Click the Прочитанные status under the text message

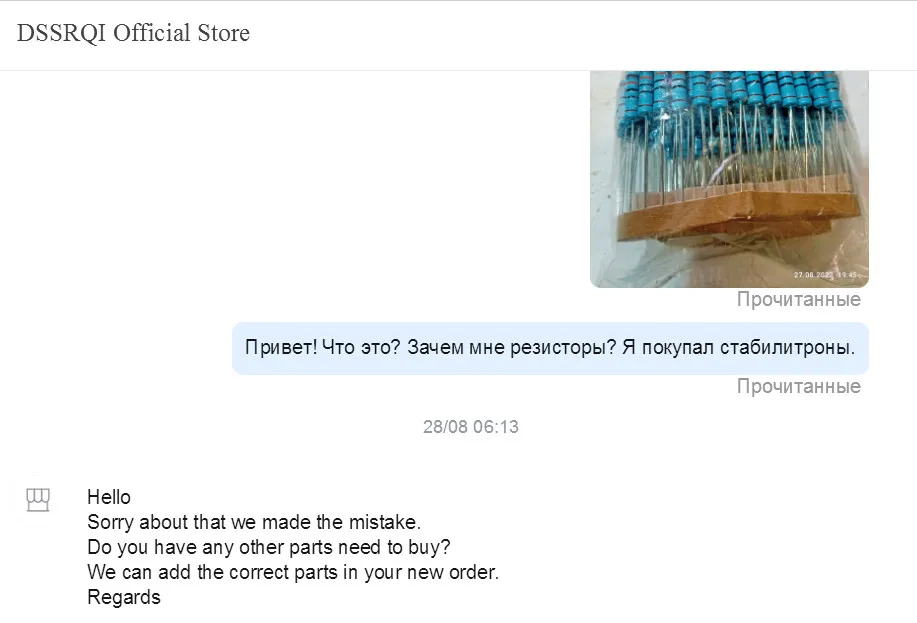coord(799,386)
